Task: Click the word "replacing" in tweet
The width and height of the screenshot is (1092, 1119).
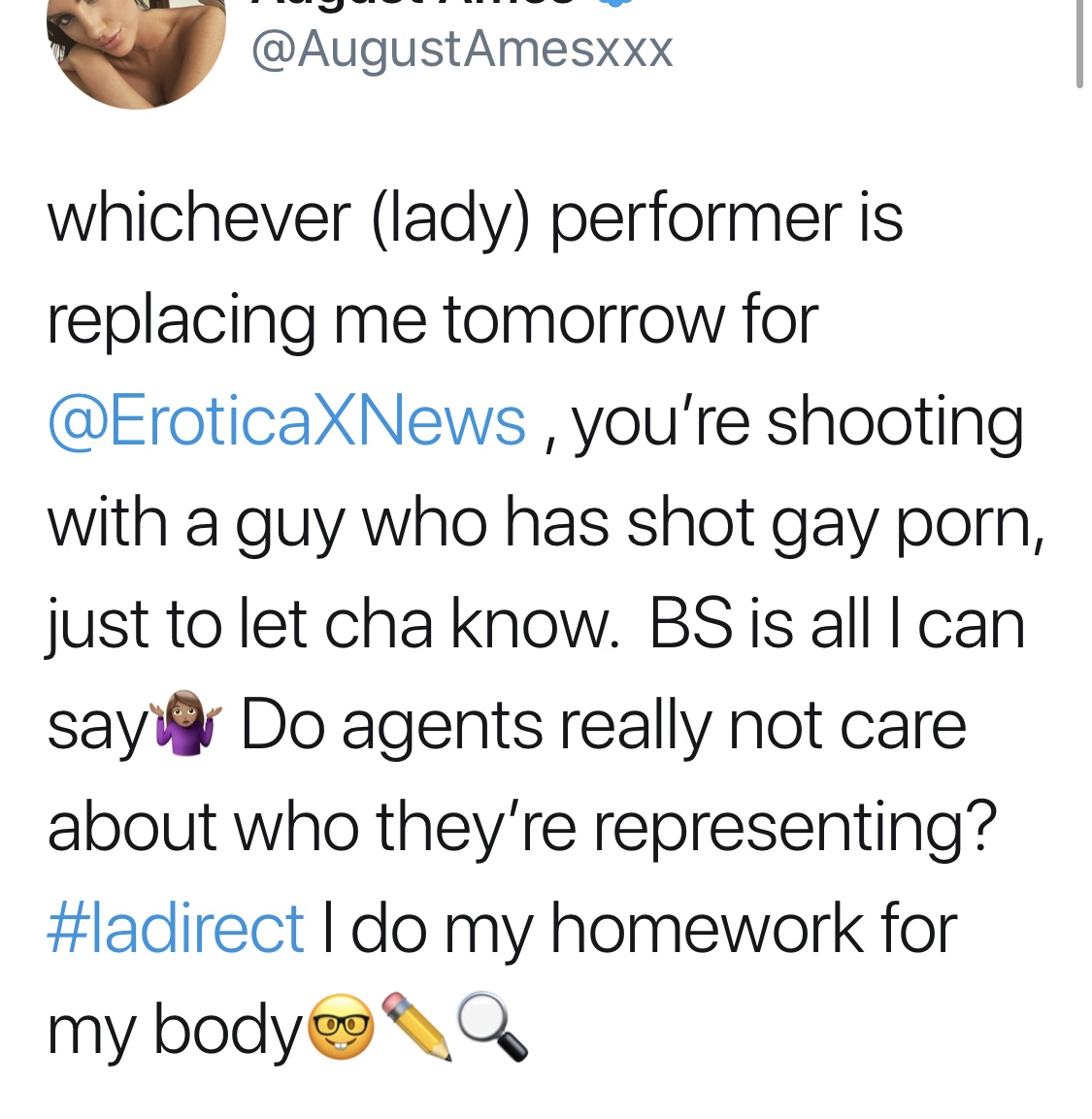Action: tap(182, 324)
